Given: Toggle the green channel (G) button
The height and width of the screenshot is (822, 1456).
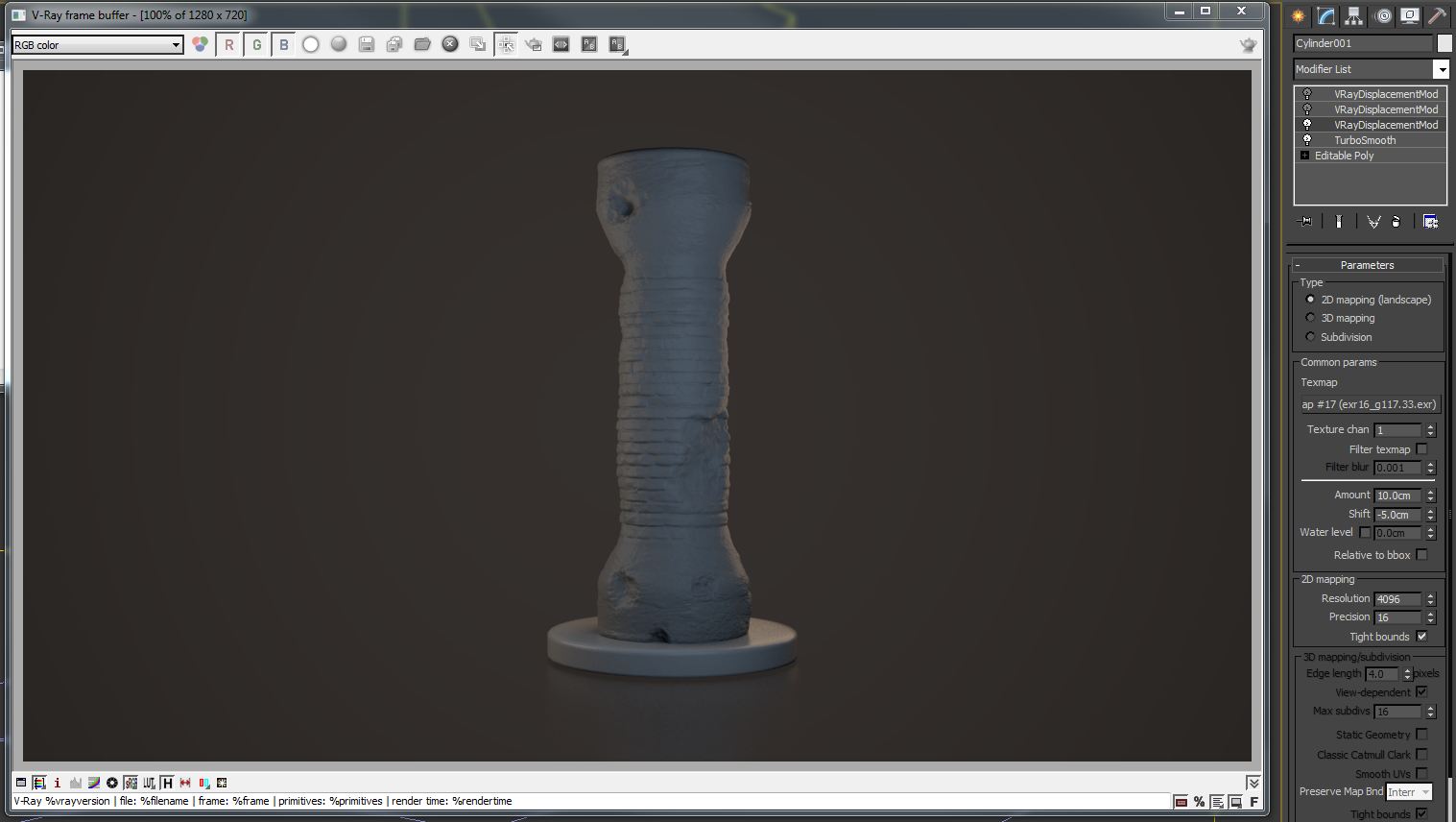Looking at the screenshot, I should point(256,44).
